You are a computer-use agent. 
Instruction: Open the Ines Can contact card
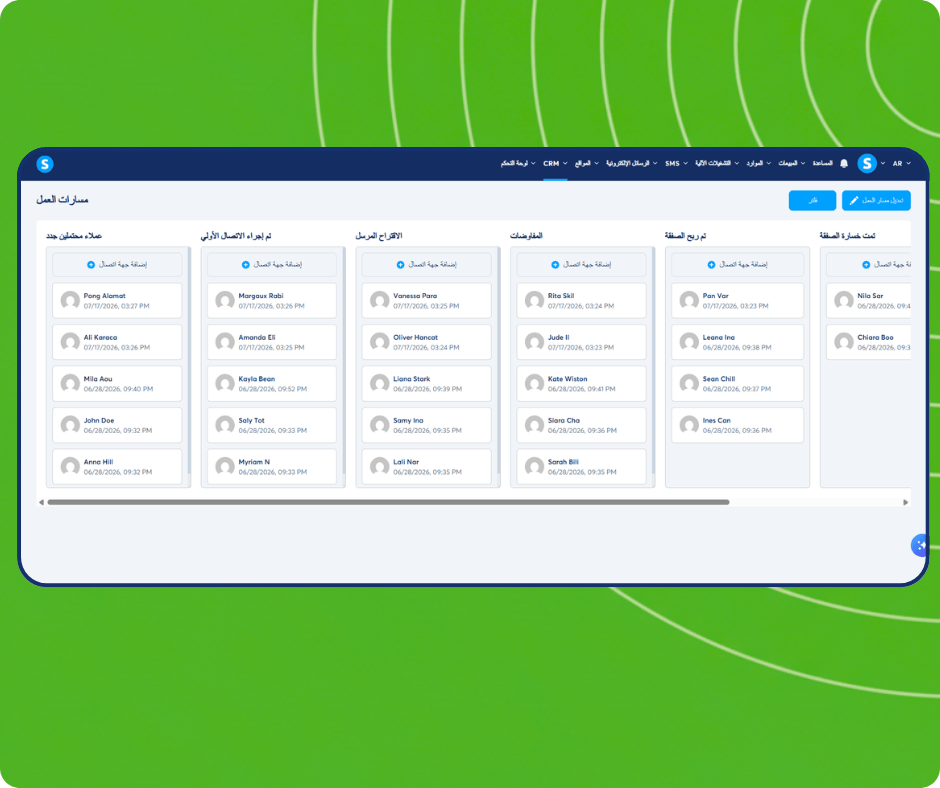pos(737,425)
